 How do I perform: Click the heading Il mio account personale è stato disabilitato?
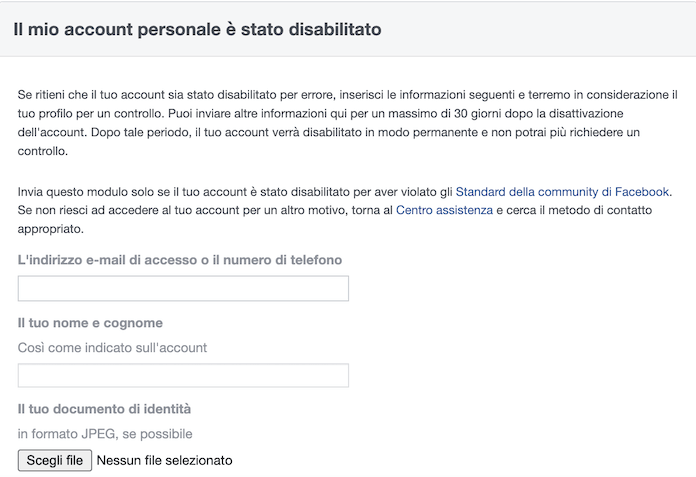[197, 29]
